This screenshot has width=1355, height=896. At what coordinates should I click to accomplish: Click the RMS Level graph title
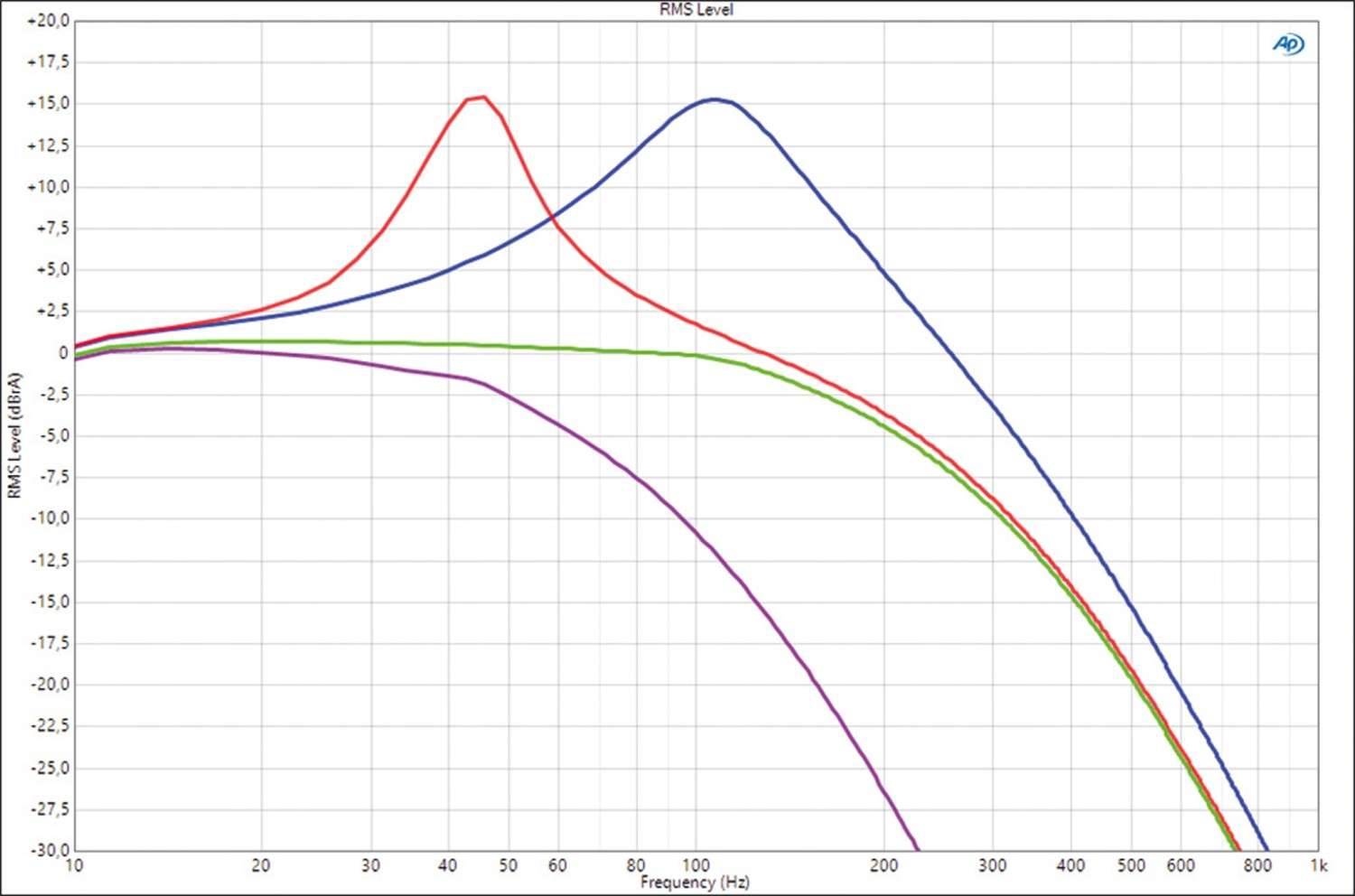point(696,9)
